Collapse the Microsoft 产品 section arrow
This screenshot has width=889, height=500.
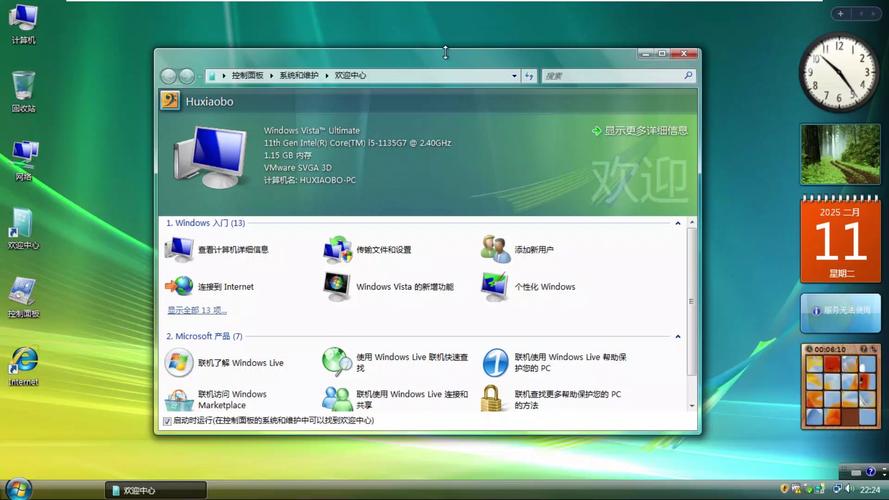tap(678, 337)
